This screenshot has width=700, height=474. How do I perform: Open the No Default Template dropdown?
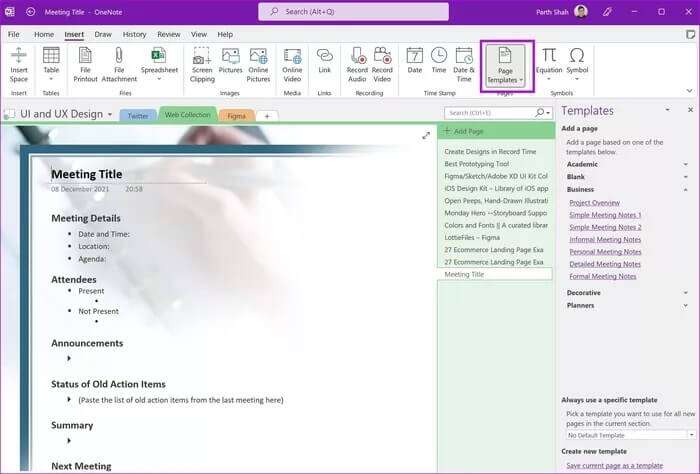tap(692, 435)
